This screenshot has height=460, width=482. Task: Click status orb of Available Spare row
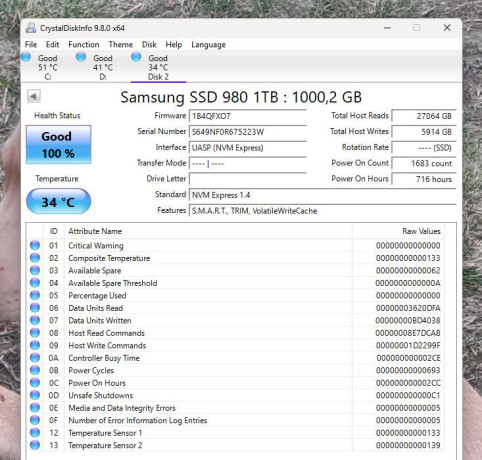[35, 270]
